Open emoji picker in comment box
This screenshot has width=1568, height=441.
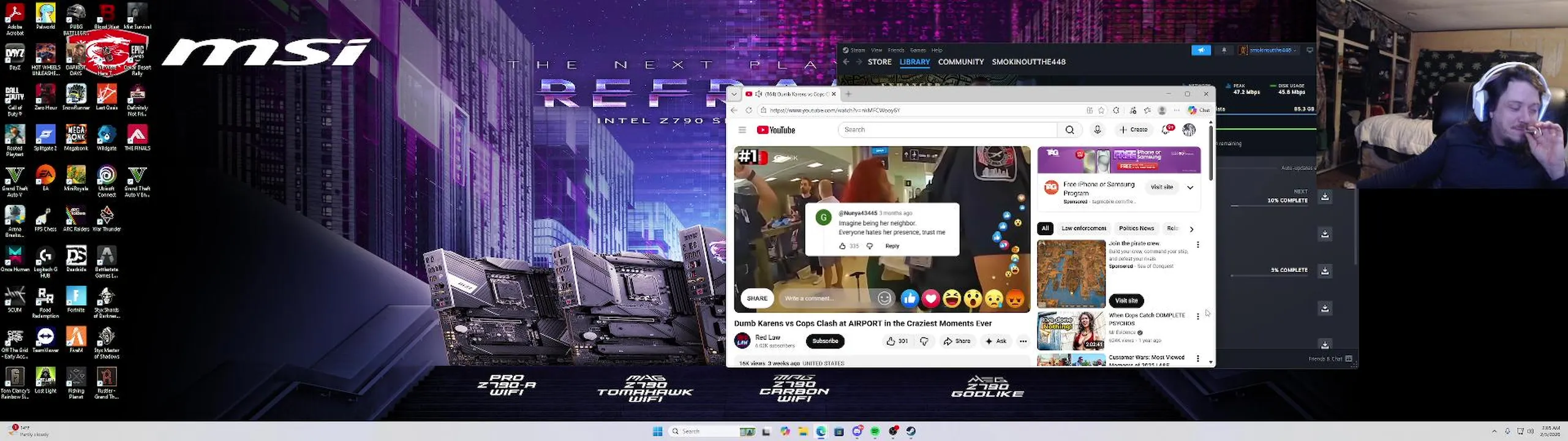click(884, 298)
